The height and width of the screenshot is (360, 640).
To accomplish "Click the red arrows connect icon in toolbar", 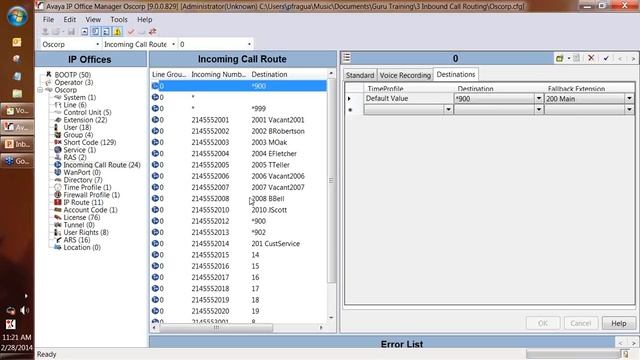I will pos(153,31).
